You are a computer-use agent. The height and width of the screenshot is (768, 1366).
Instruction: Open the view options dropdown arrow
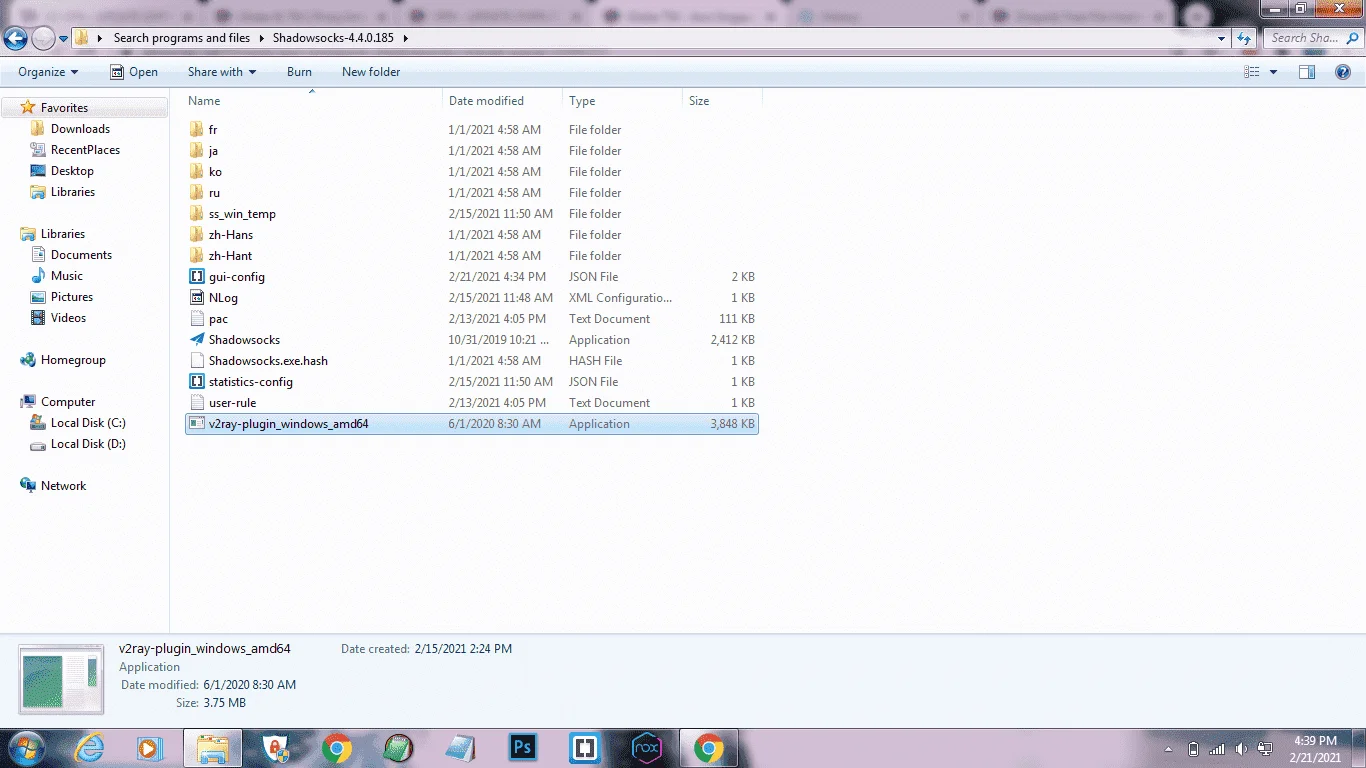[x=1273, y=72]
